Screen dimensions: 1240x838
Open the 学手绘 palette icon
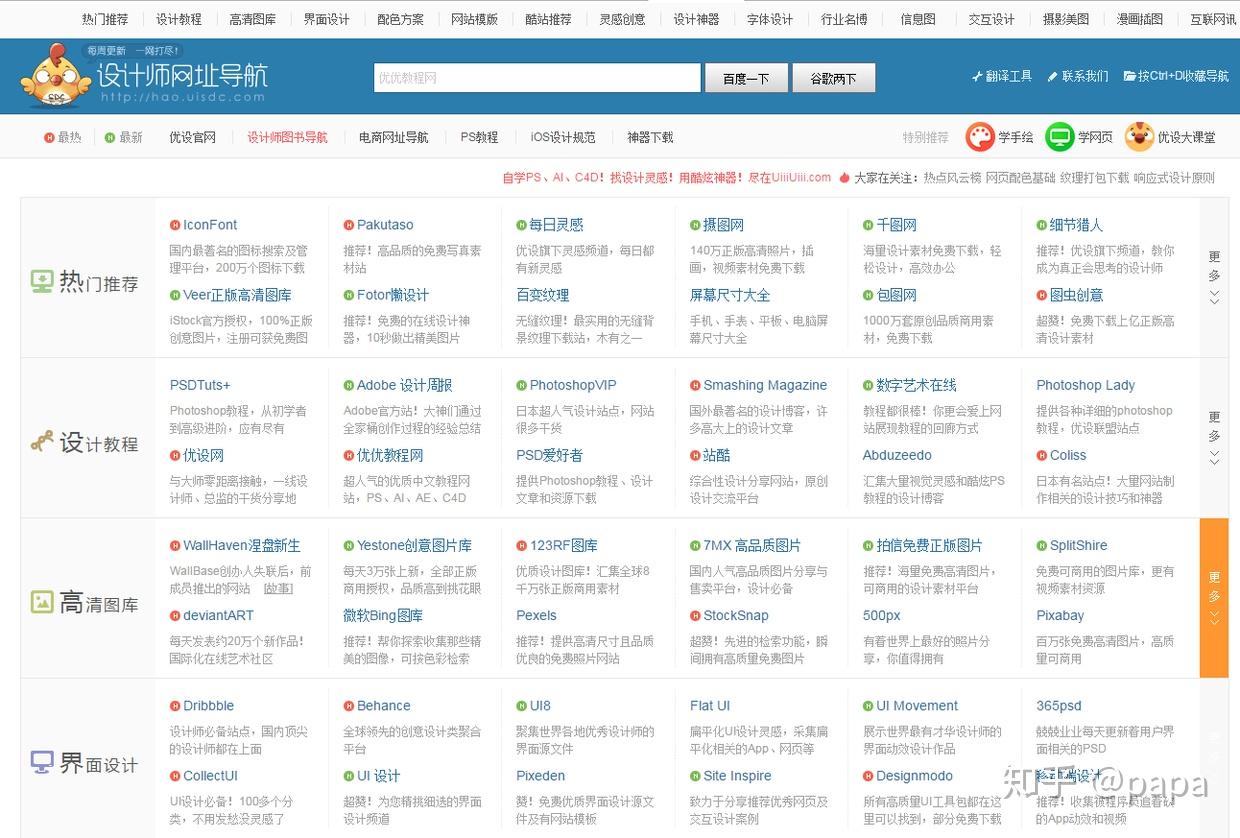tap(980, 137)
